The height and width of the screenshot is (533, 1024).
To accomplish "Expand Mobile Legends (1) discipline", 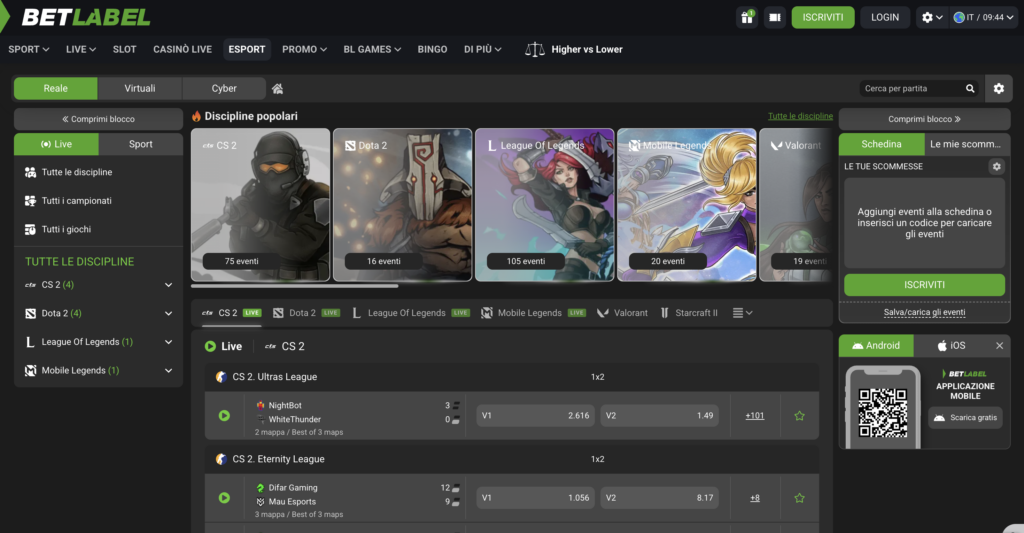I will tap(168, 370).
